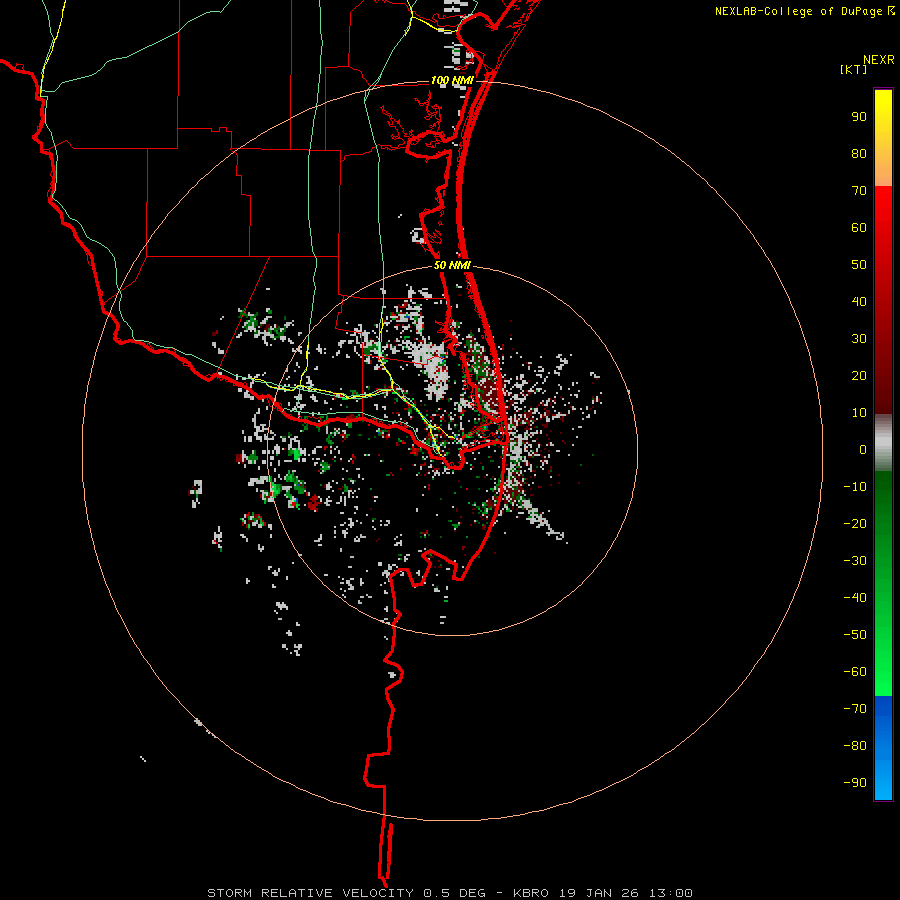Click the -30 value on the velocity scale
This screenshot has height=900, width=900.
click(855, 561)
